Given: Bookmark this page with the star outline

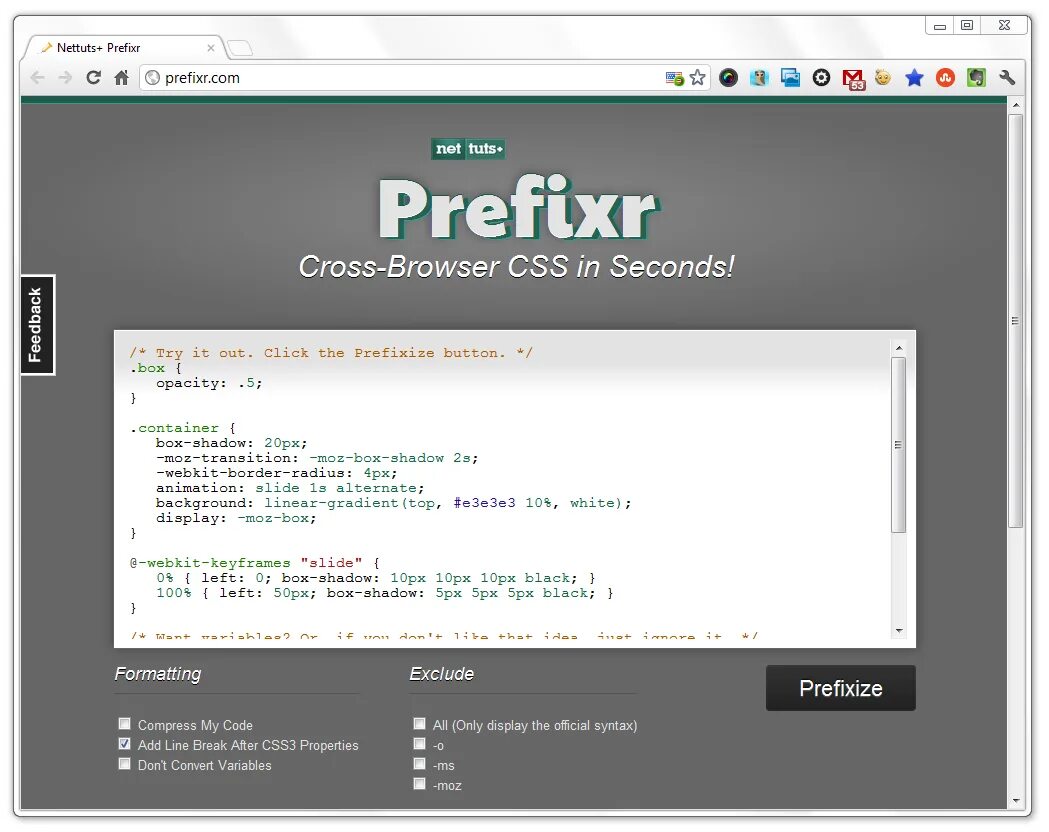Looking at the screenshot, I should [697, 78].
